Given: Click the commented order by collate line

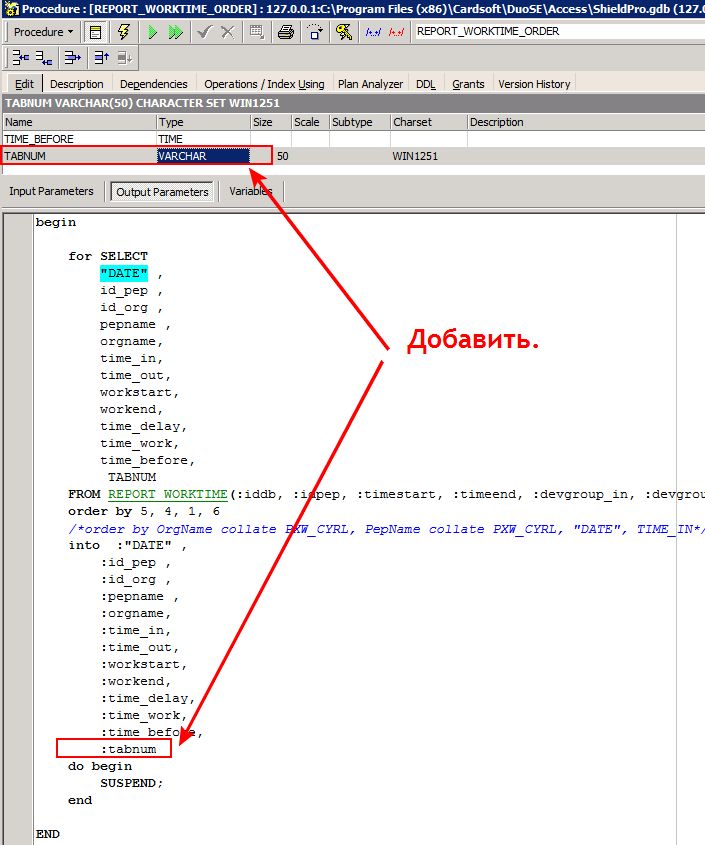Looking at the screenshot, I should pyautogui.click(x=386, y=529).
